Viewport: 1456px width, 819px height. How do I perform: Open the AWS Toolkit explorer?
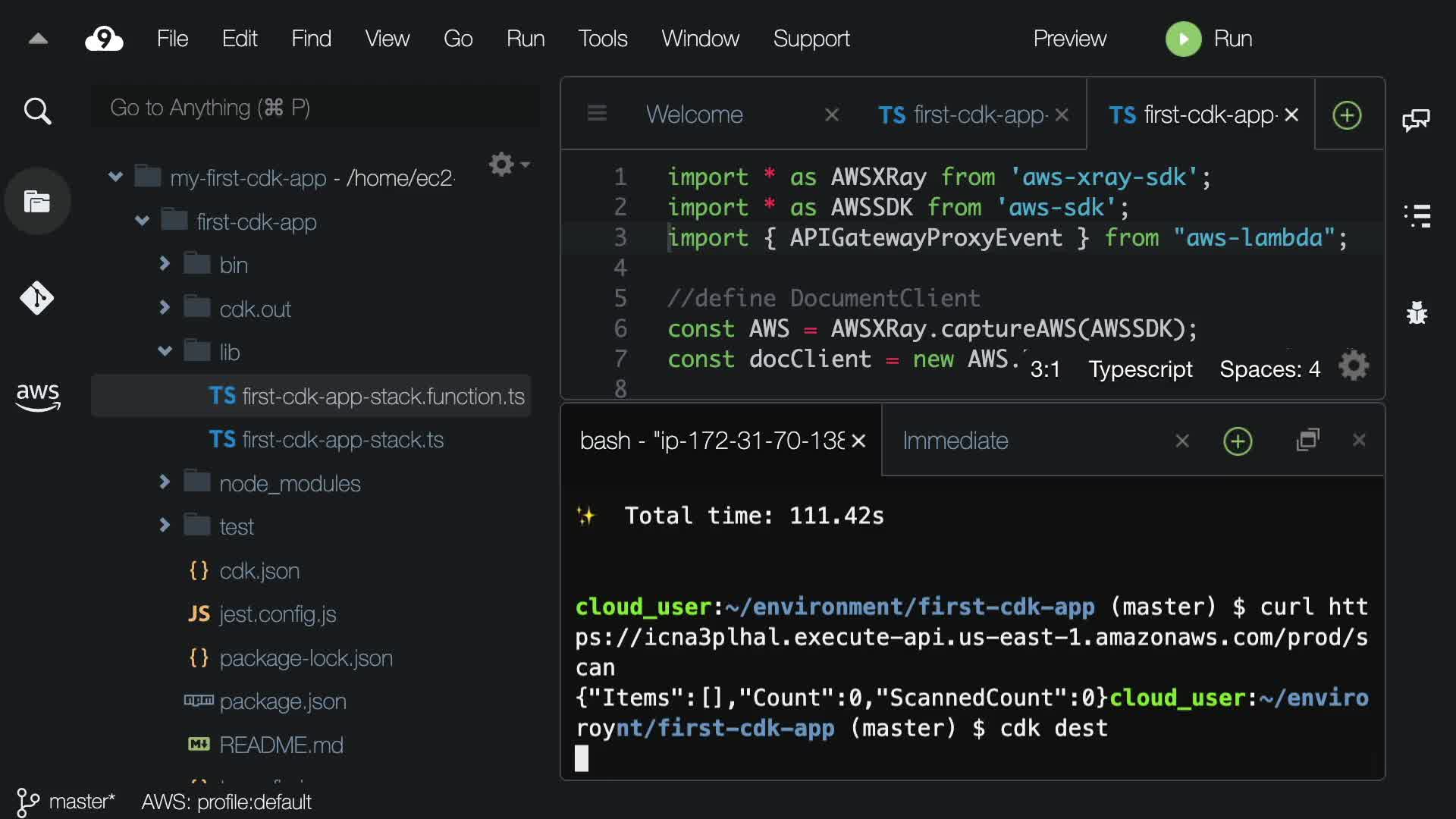coord(37,396)
